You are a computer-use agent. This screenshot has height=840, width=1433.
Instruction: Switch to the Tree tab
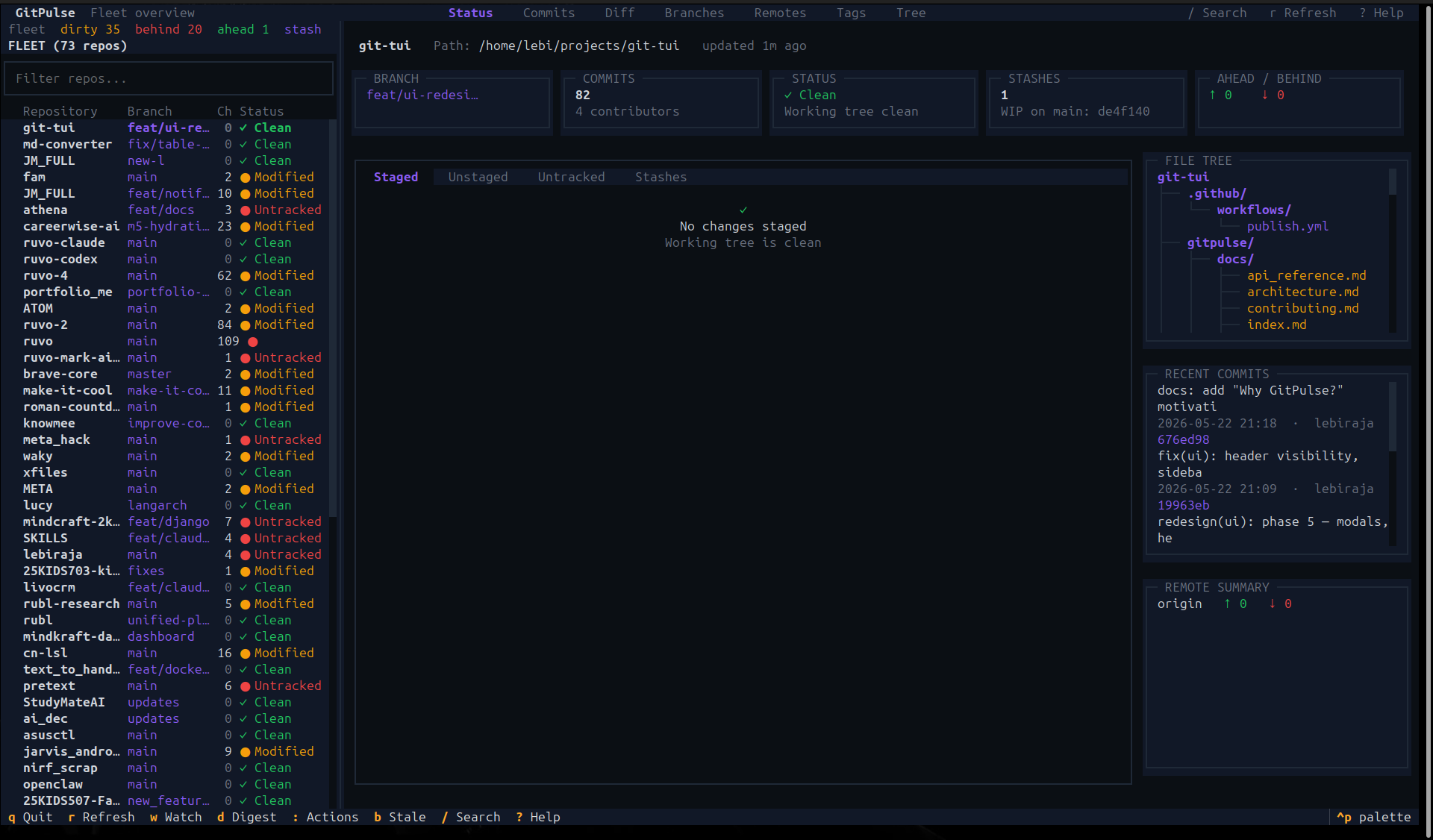tap(911, 13)
